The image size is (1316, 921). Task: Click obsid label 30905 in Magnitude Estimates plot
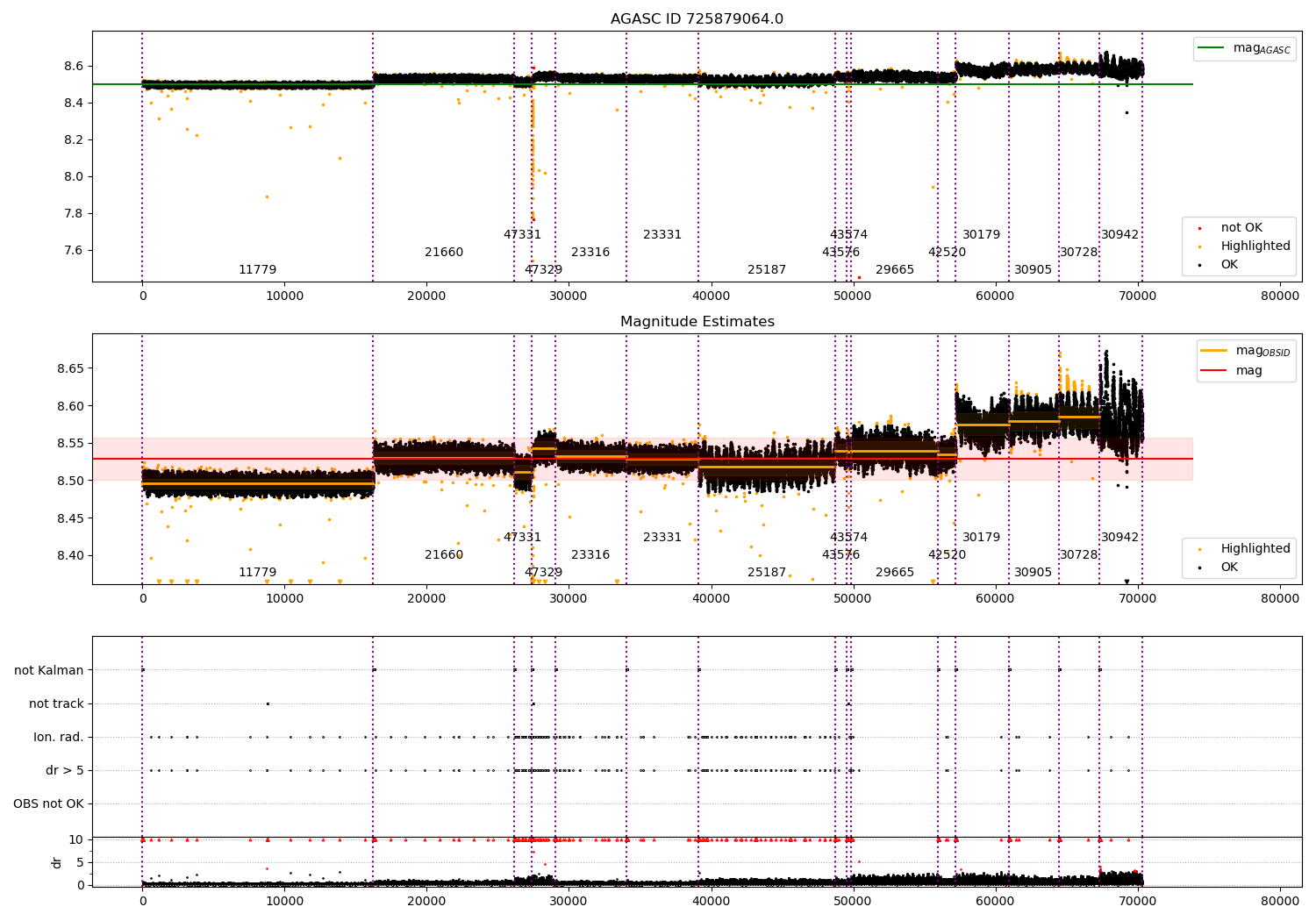[1033, 573]
